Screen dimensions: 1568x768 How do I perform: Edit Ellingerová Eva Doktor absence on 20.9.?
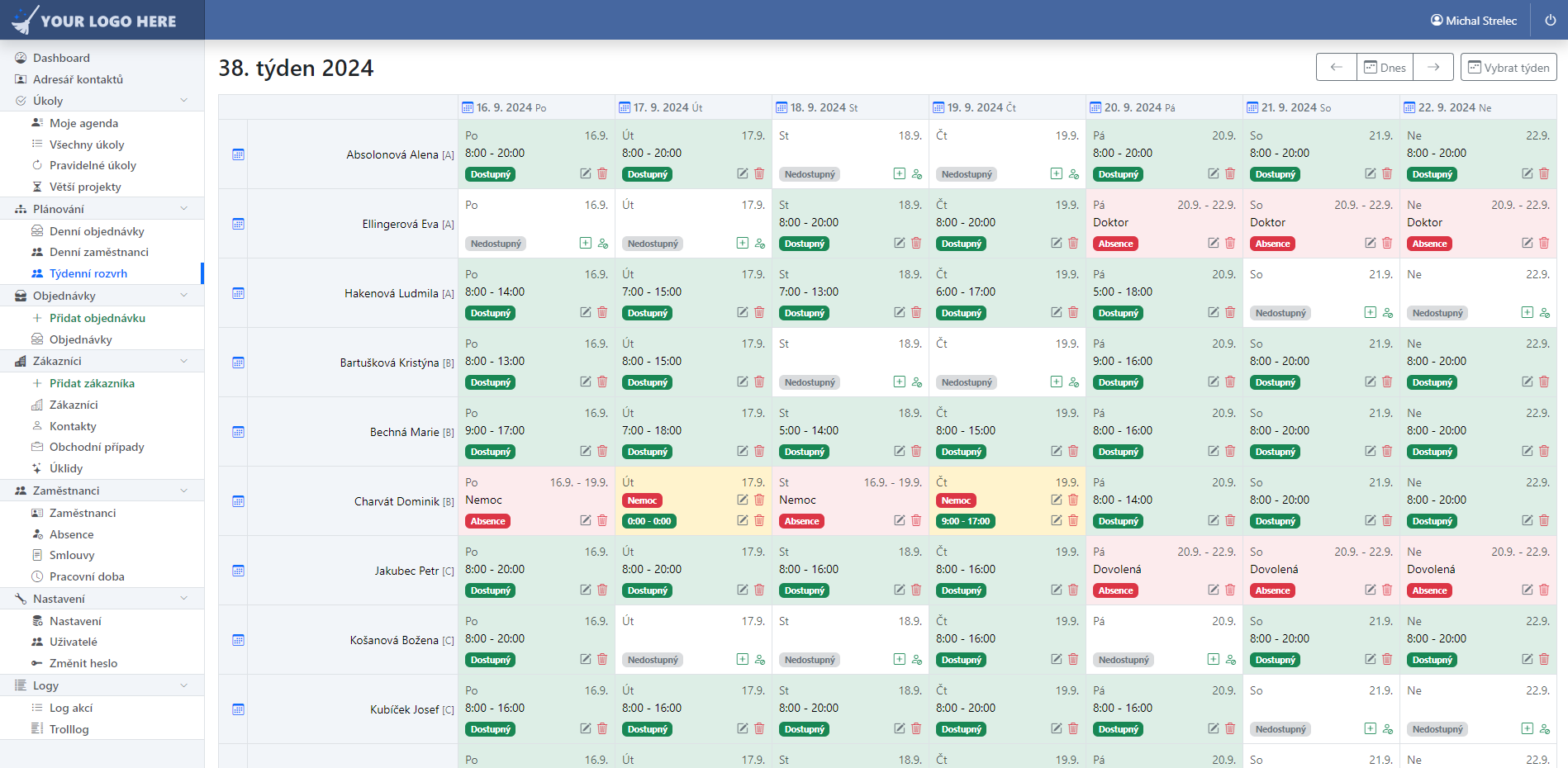pyautogui.click(x=1214, y=243)
